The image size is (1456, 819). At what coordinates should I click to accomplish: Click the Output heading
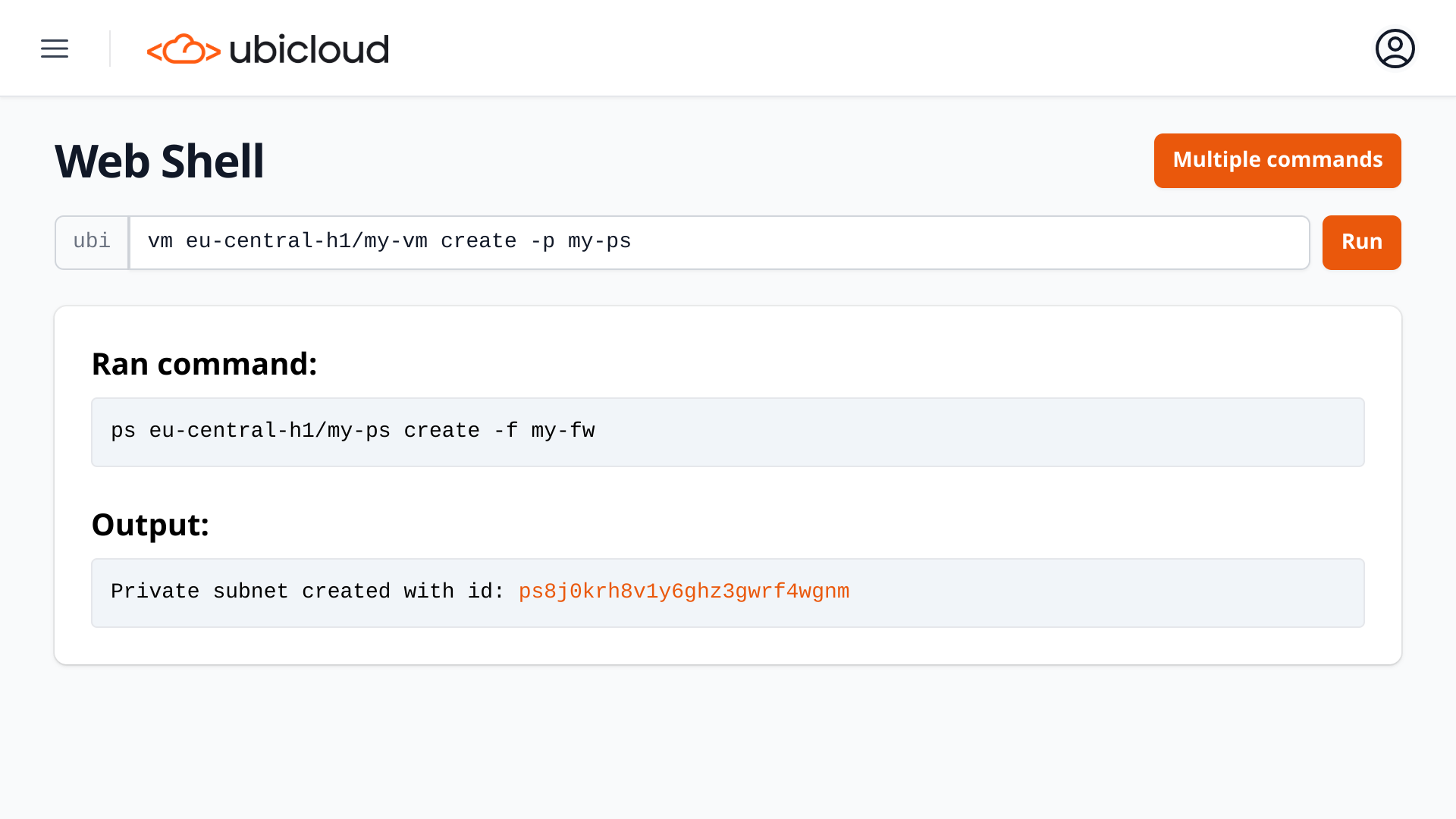pos(150,525)
